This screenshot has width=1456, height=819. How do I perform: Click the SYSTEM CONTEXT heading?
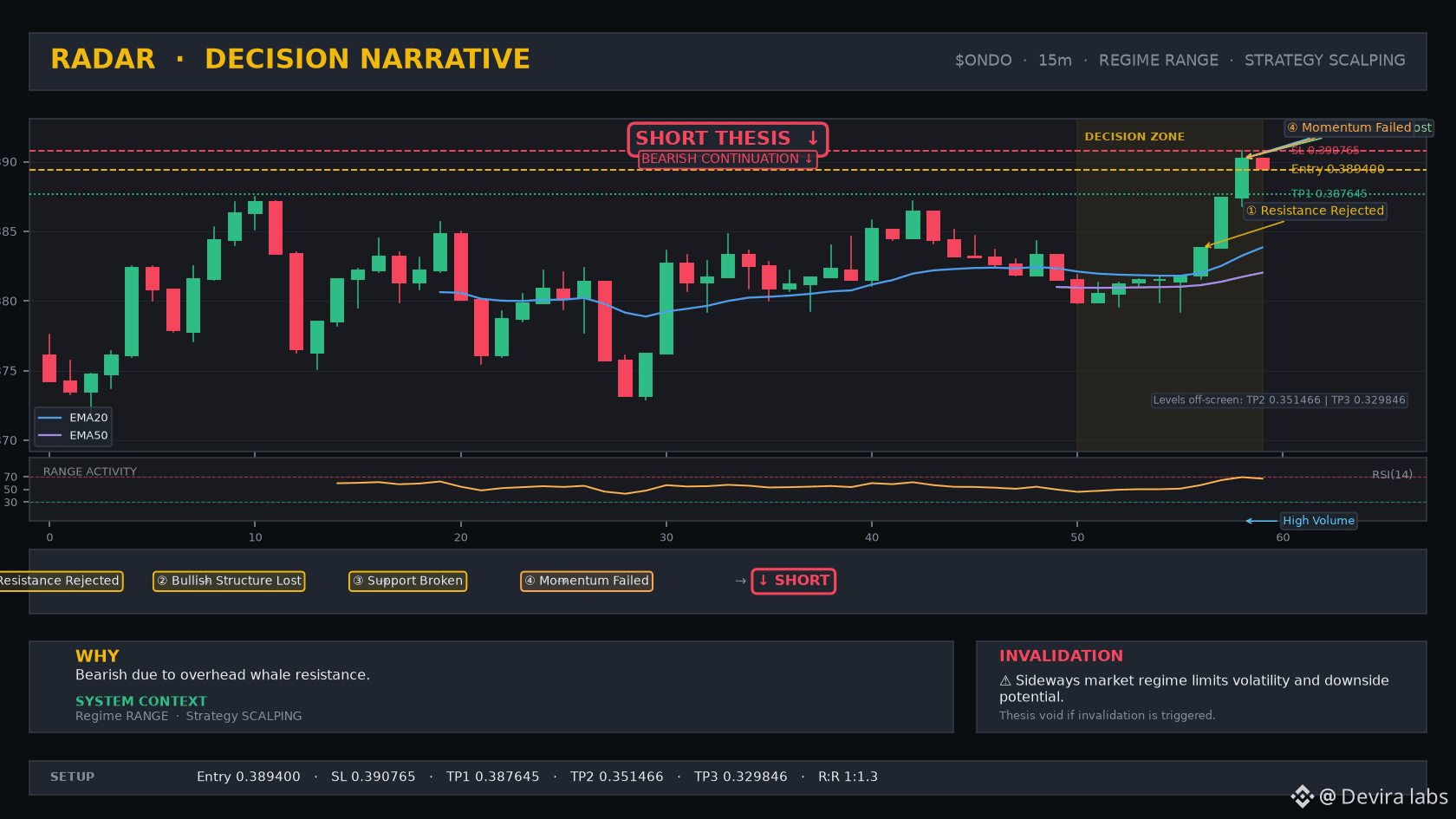[x=141, y=701]
